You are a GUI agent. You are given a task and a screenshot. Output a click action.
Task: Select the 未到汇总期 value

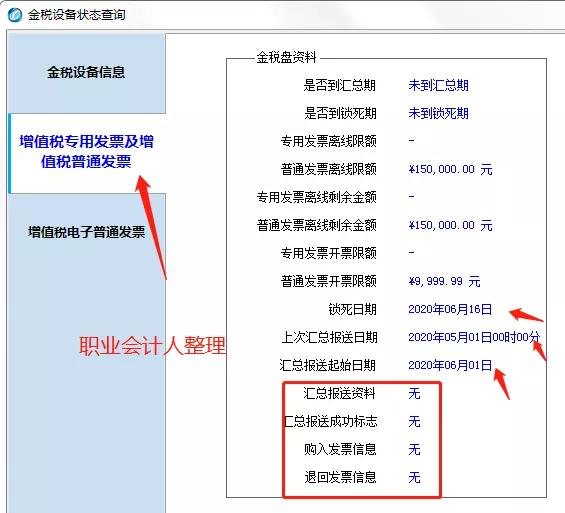(x=438, y=85)
